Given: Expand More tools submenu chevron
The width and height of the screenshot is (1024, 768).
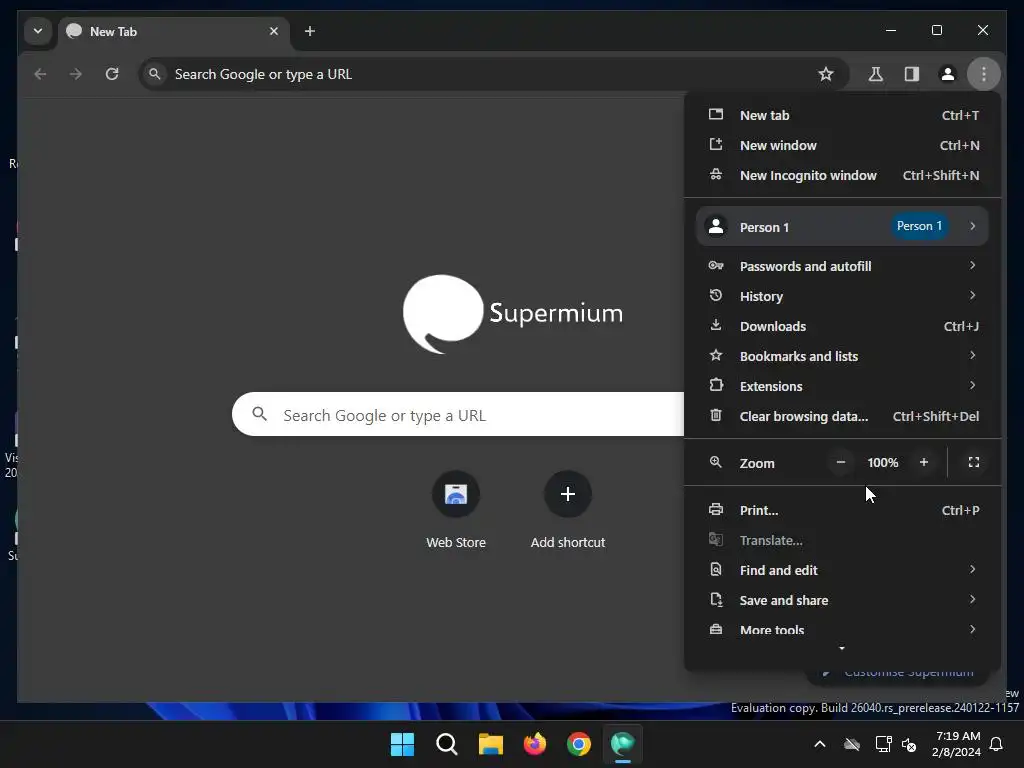Looking at the screenshot, I should coord(972,629).
